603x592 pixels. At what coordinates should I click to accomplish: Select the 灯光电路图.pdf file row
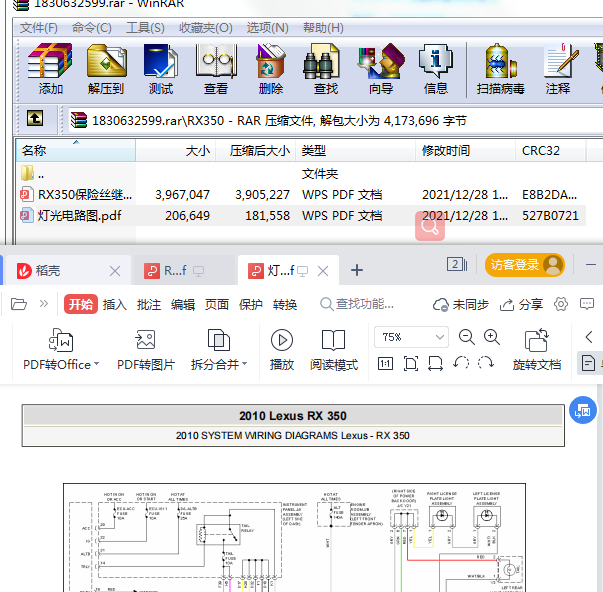301,215
